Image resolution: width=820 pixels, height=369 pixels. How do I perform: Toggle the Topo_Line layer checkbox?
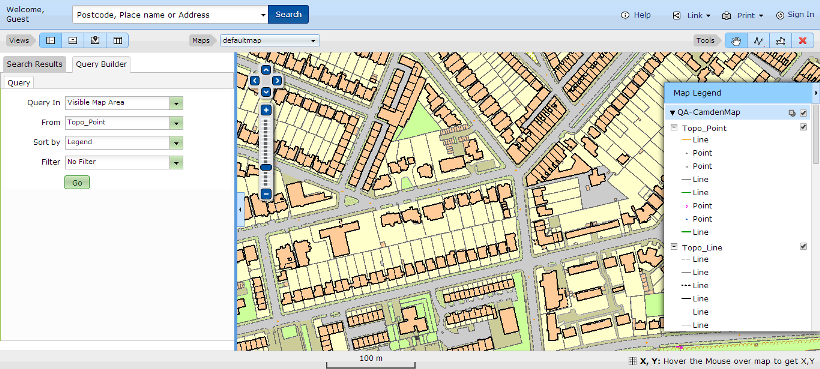coord(804,246)
